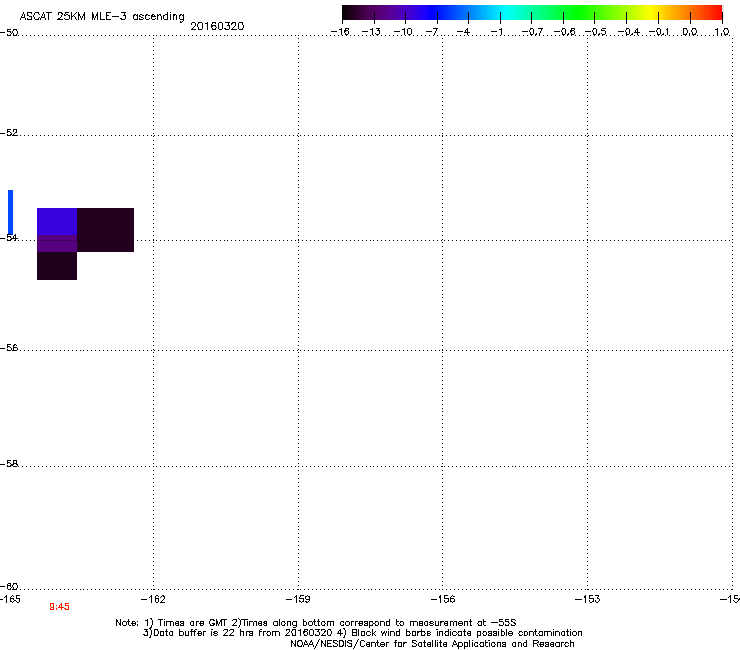This screenshot has width=740, height=650.
Task: Click the -0.4 color scale label
Action: [x=628, y=32]
